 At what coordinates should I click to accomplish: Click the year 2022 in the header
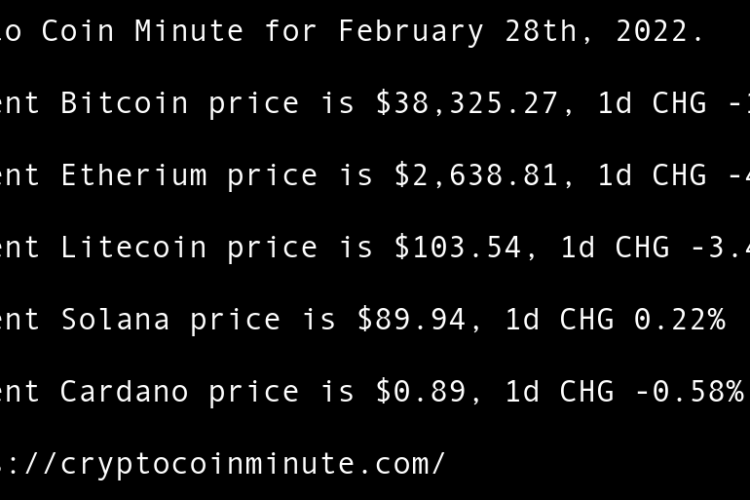pos(653,31)
